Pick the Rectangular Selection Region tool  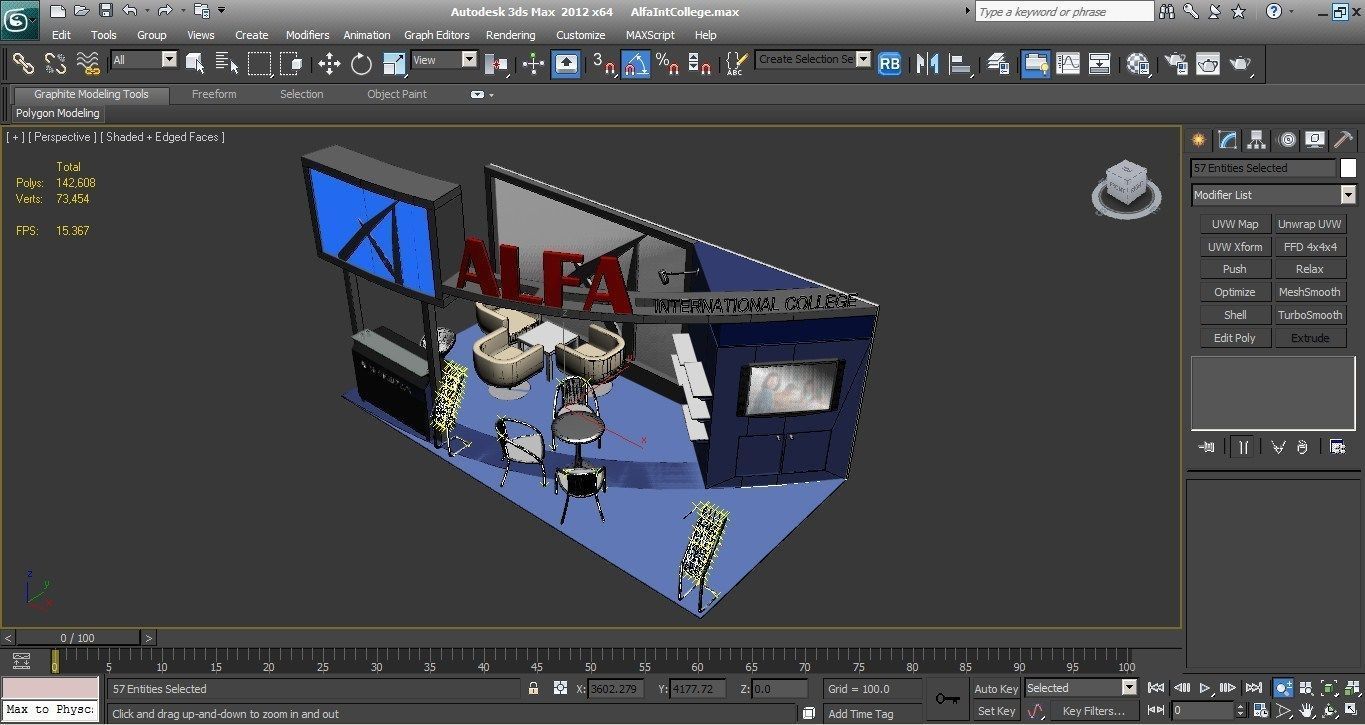click(259, 64)
